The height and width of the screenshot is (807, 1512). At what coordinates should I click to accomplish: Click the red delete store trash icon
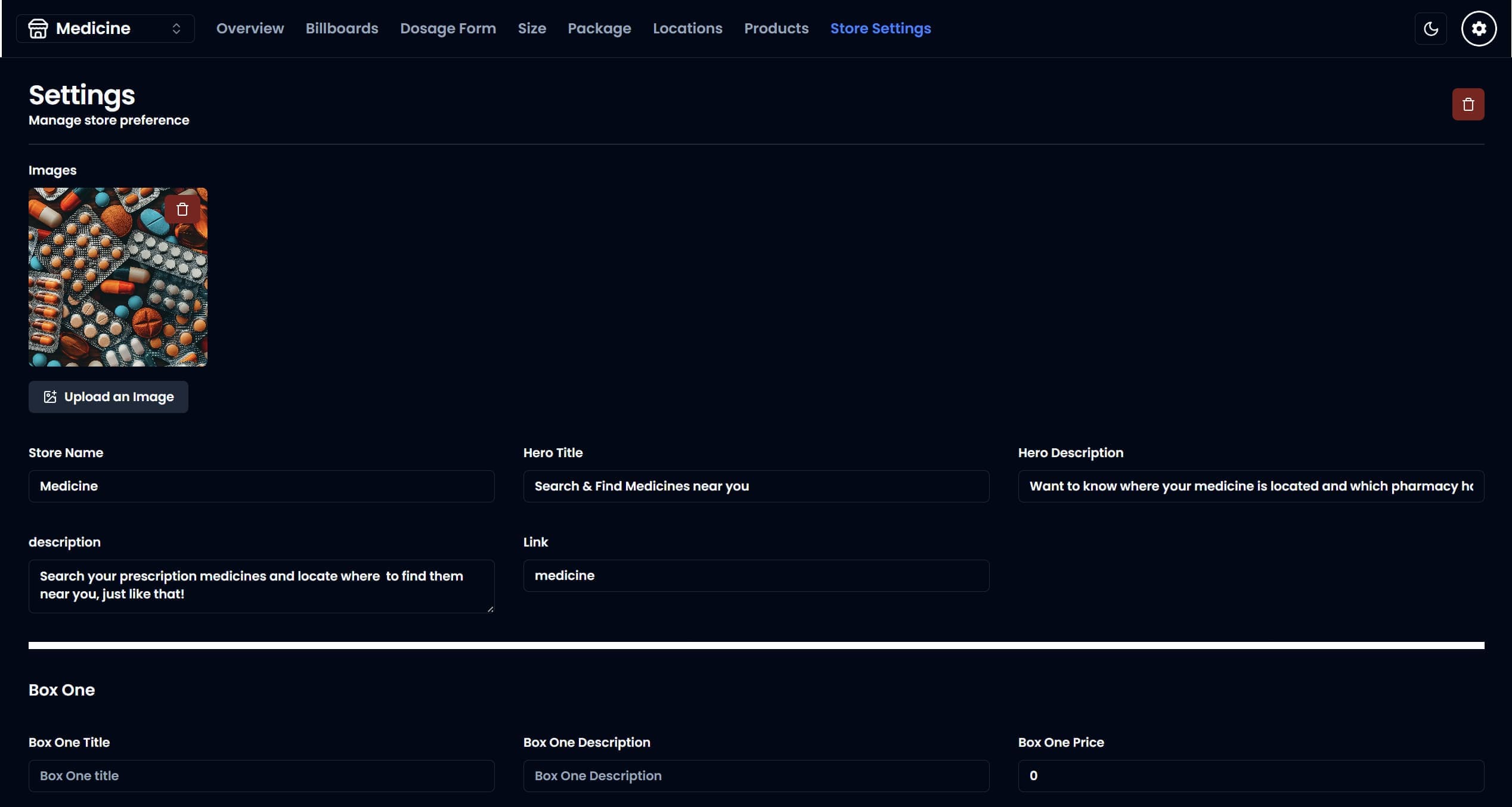click(x=1467, y=104)
